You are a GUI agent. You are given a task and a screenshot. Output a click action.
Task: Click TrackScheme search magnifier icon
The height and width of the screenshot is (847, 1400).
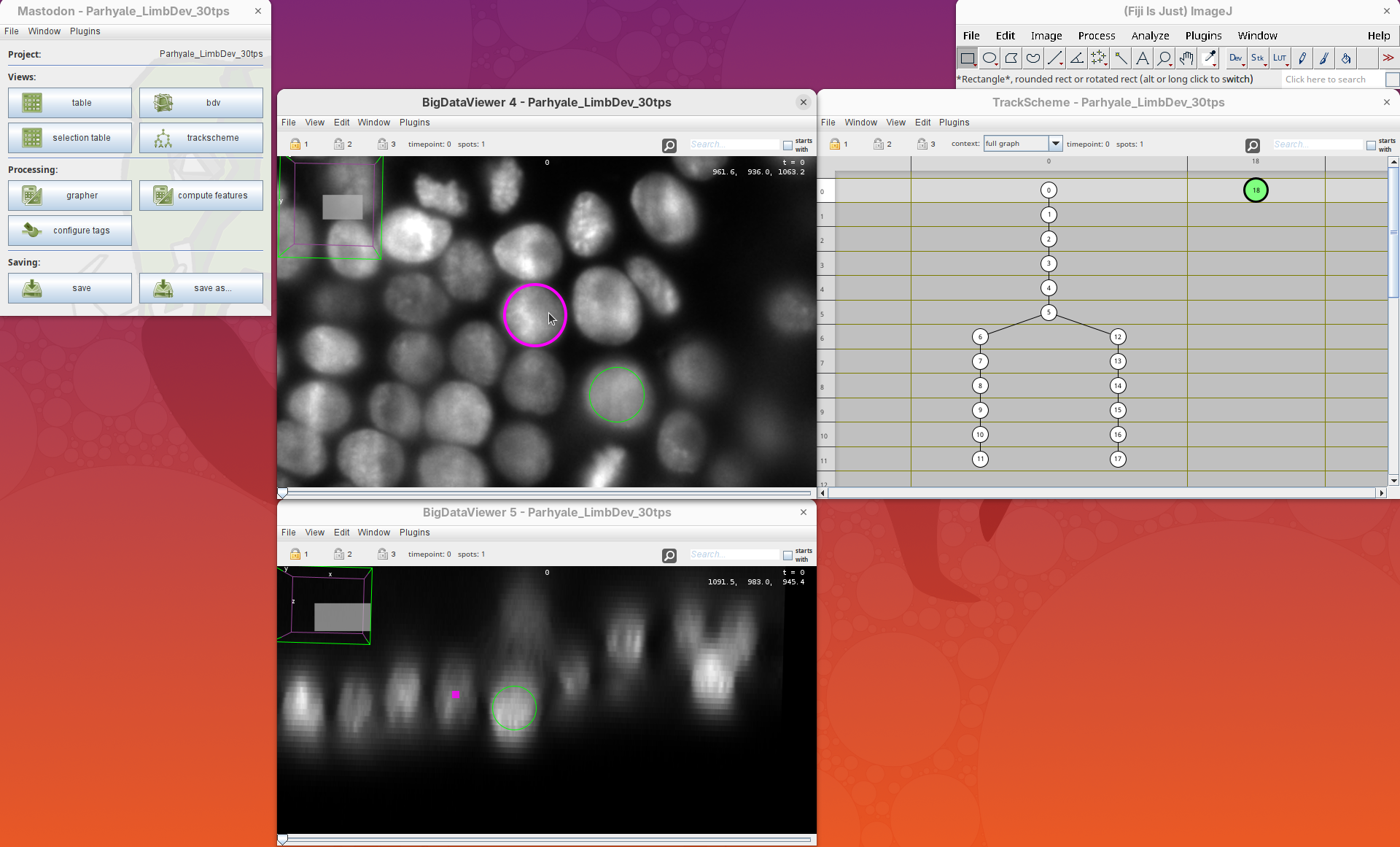pyautogui.click(x=1253, y=145)
